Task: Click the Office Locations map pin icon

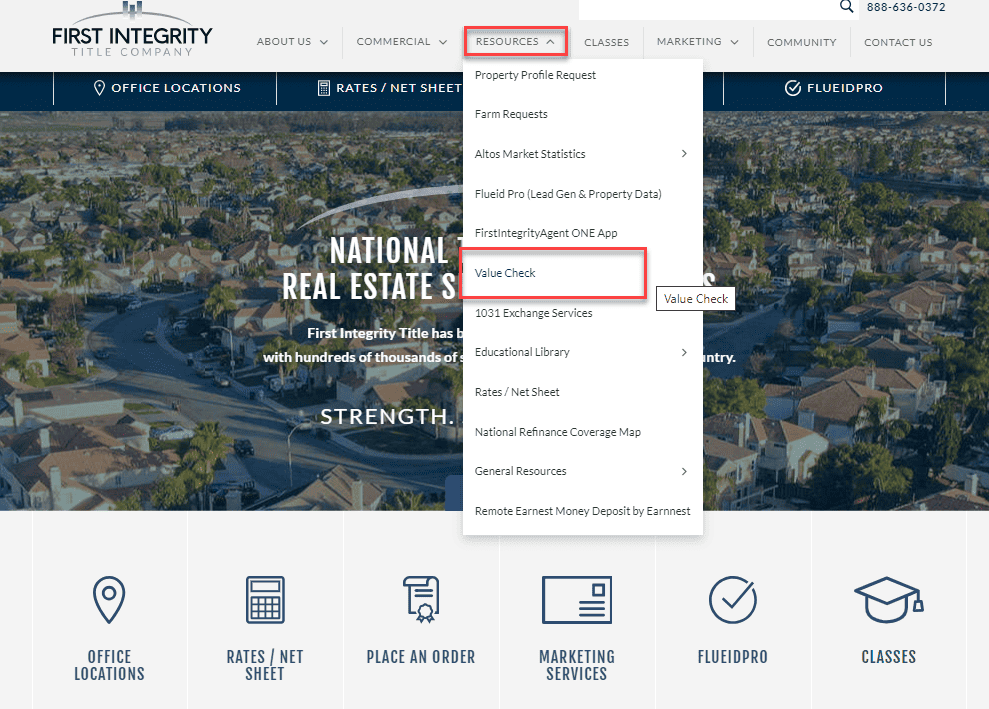Action: click(x=109, y=600)
